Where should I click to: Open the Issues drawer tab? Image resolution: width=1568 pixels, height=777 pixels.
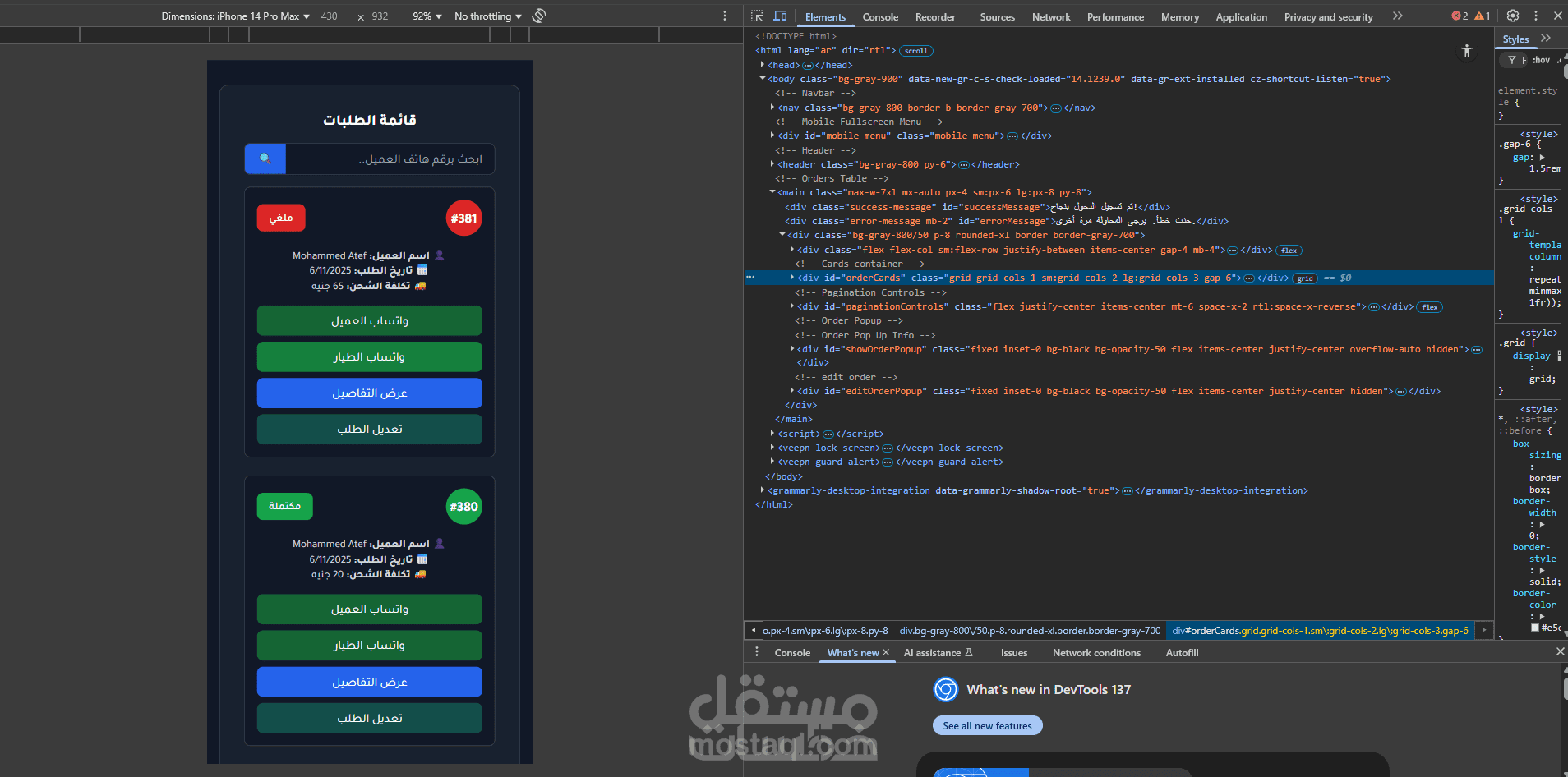[1014, 653]
